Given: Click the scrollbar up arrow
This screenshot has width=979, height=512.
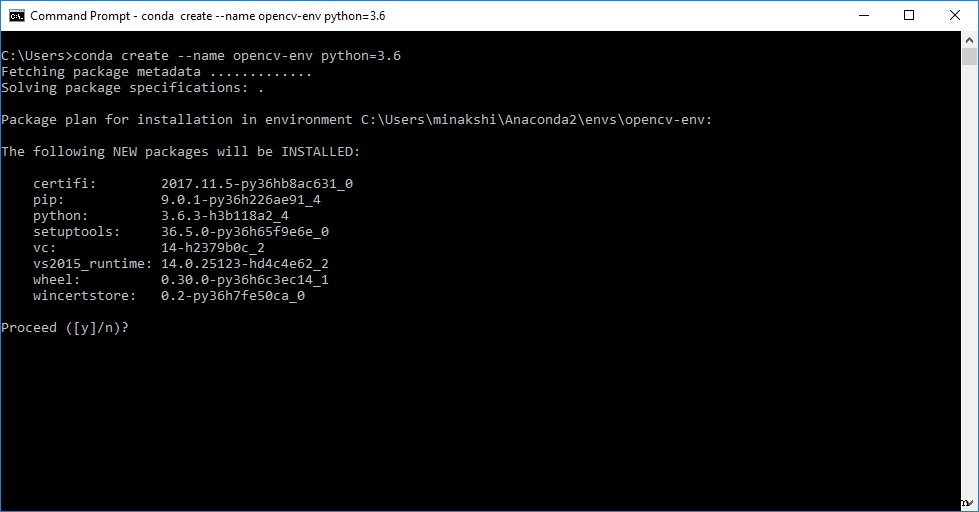Looking at the screenshot, I should point(970,42).
